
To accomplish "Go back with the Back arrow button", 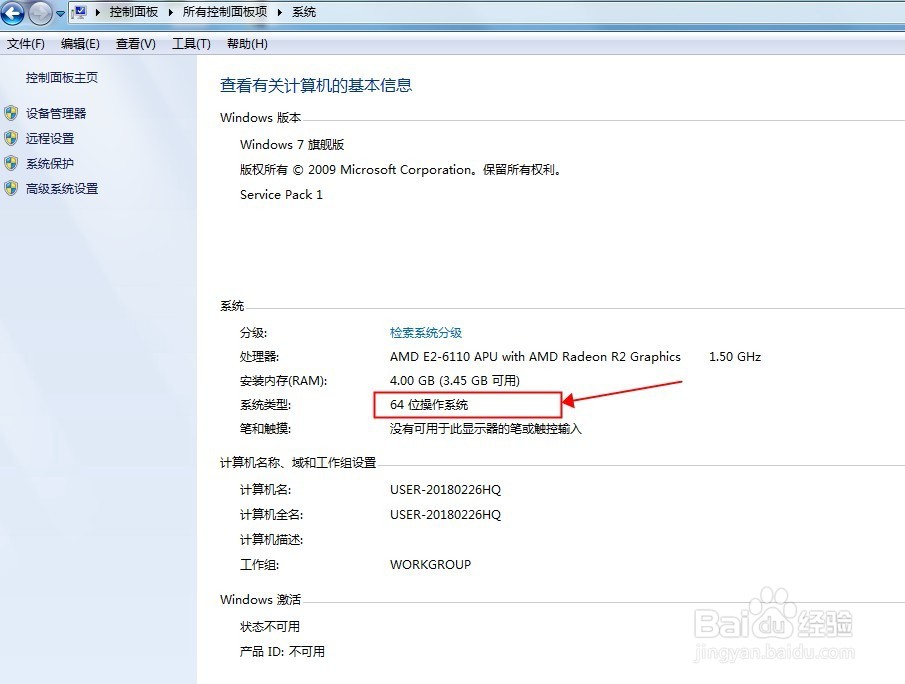I will [12, 13].
